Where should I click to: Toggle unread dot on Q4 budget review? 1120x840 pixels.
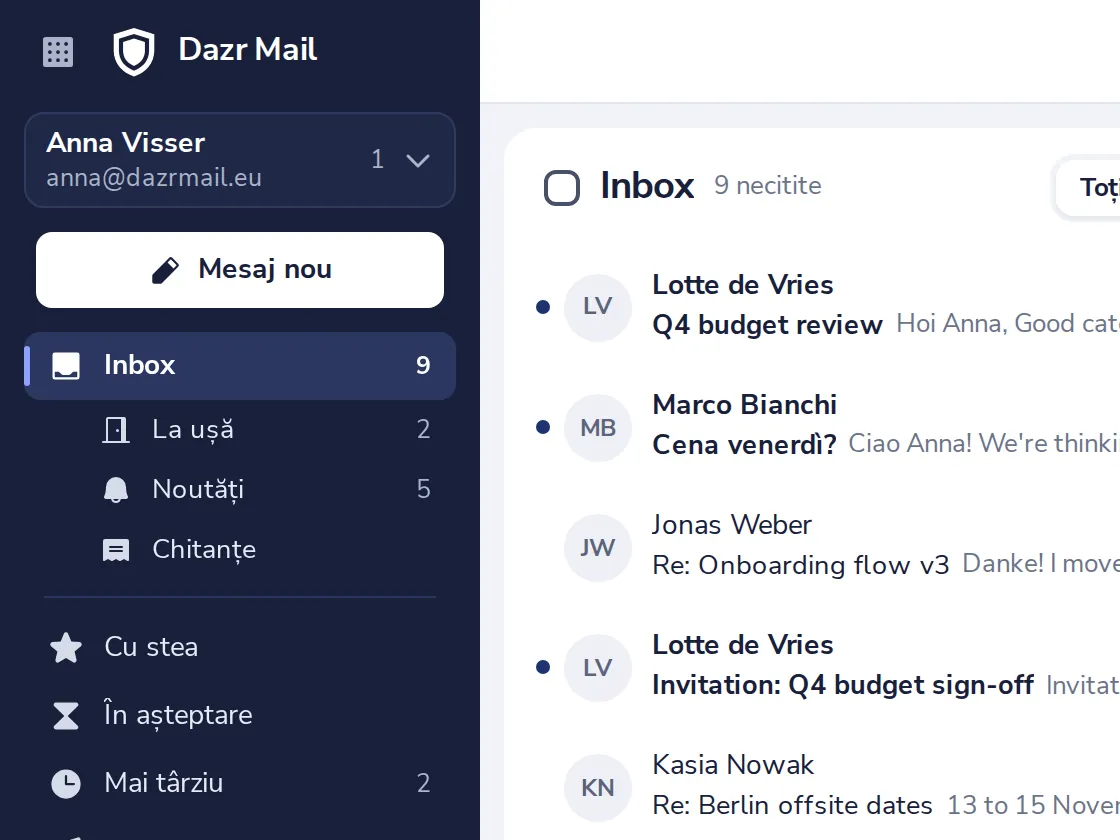pyautogui.click(x=543, y=307)
